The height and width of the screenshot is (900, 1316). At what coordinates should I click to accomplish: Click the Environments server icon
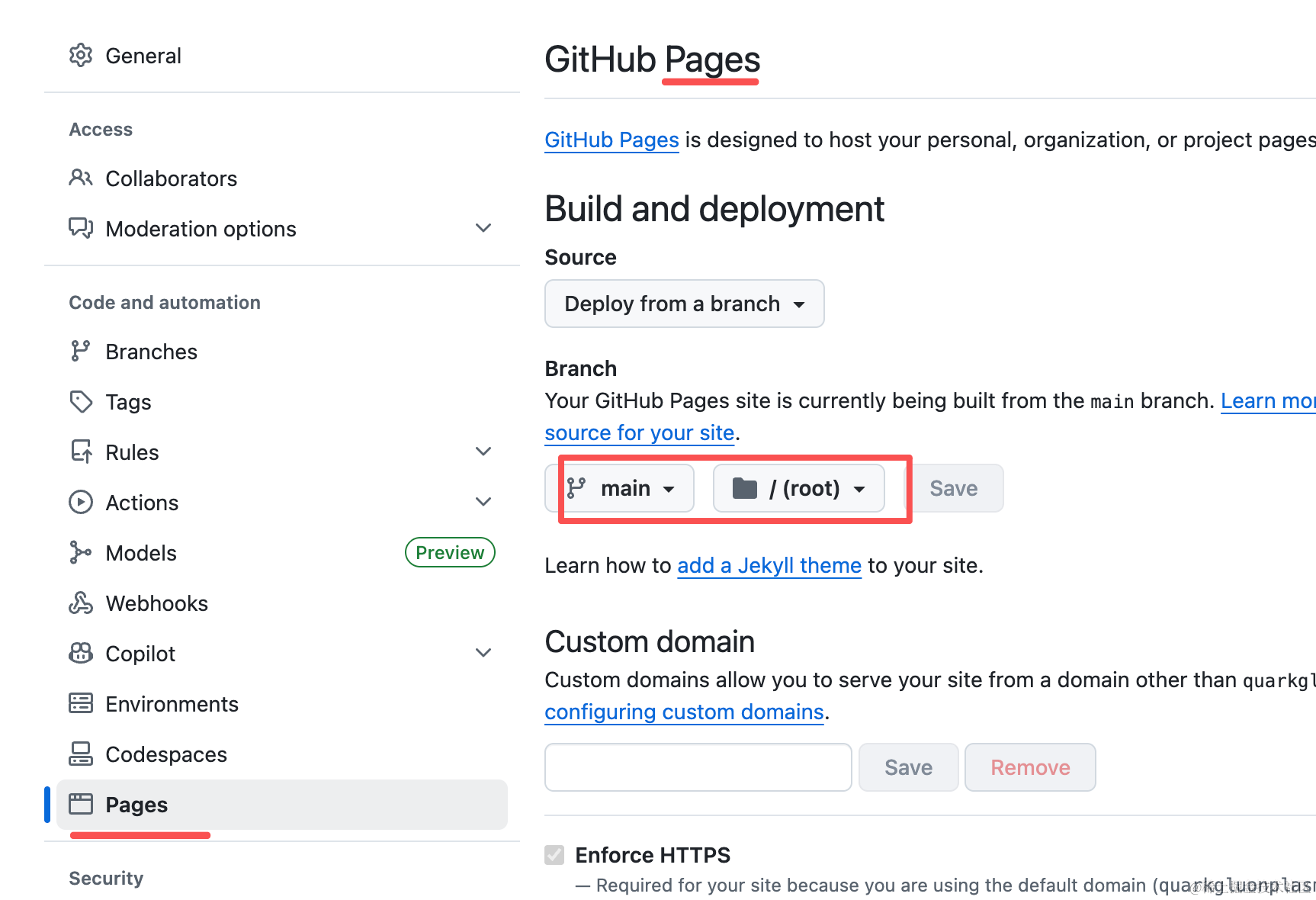coord(81,703)
